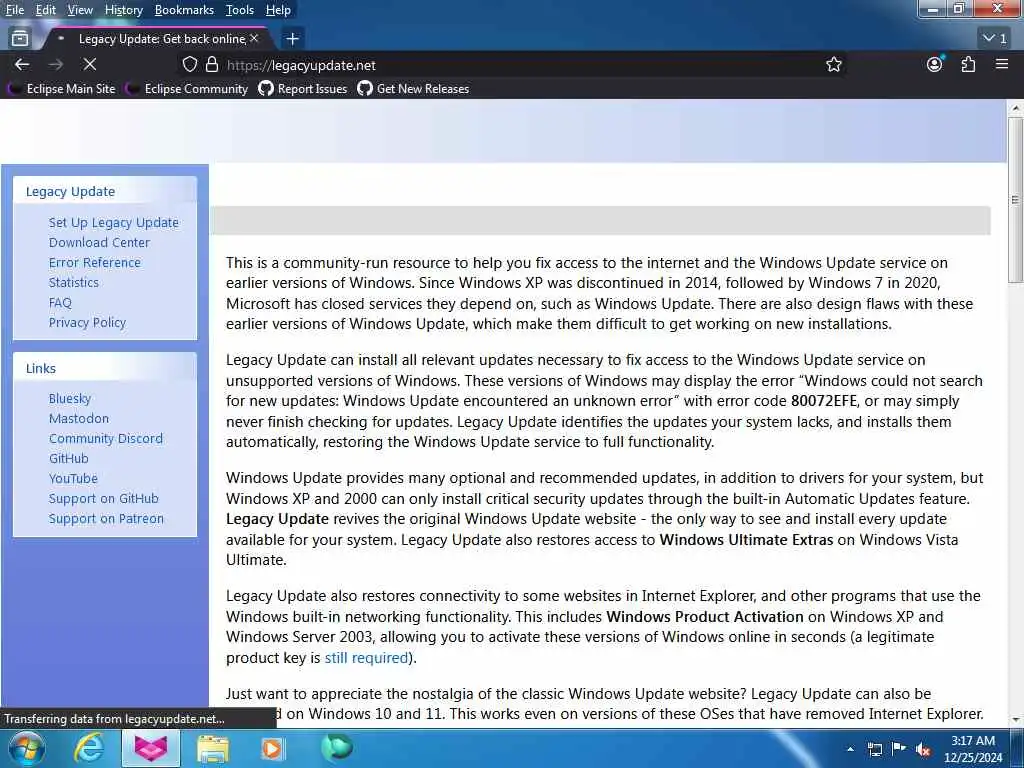
Task: Open the GitHub sidebar link
Action: coord(69,458)
